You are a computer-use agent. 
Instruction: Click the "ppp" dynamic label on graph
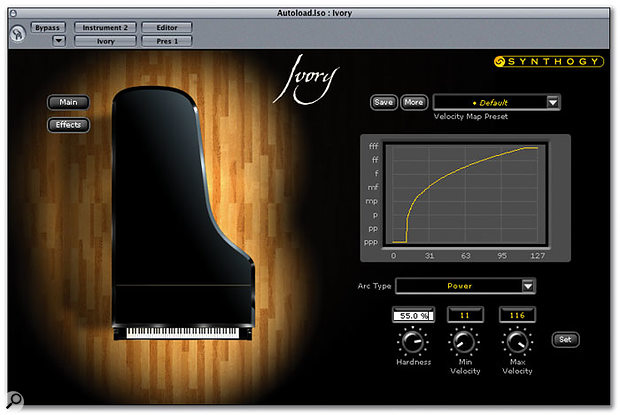coord(371,243)
